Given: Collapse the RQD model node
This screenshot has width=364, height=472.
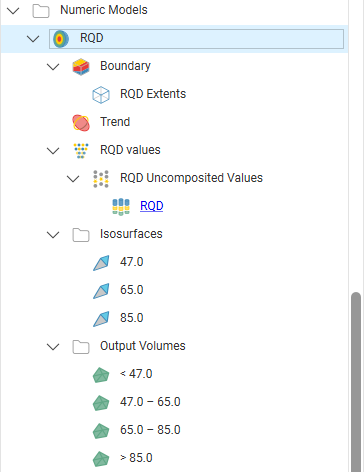Looking at the screenshot, I should coord(33,39).
